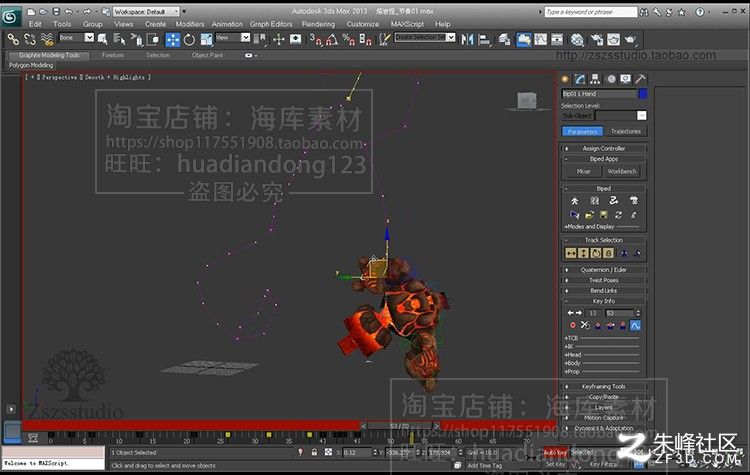Open the Workspace: Default dropdown

pyautogui.click(x=146, y=11)
